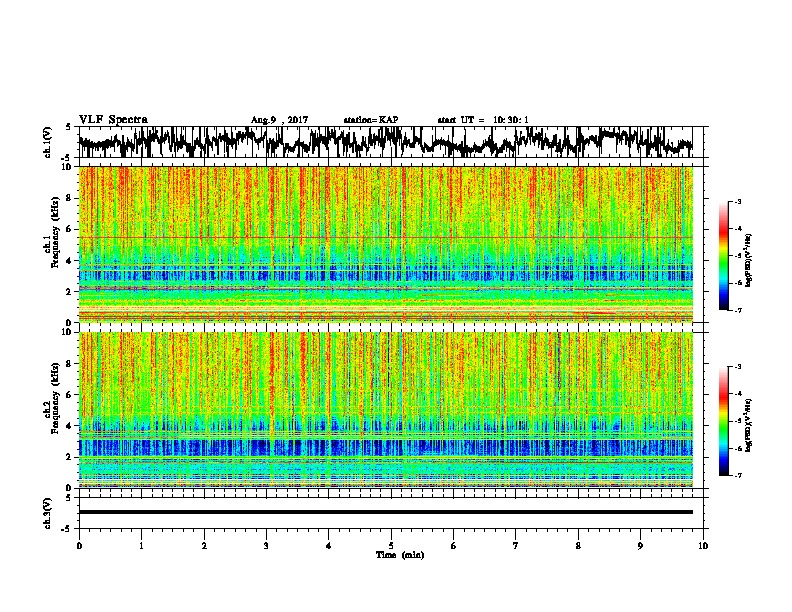Click the ch.1 color scale bar

tap(724, 256)
